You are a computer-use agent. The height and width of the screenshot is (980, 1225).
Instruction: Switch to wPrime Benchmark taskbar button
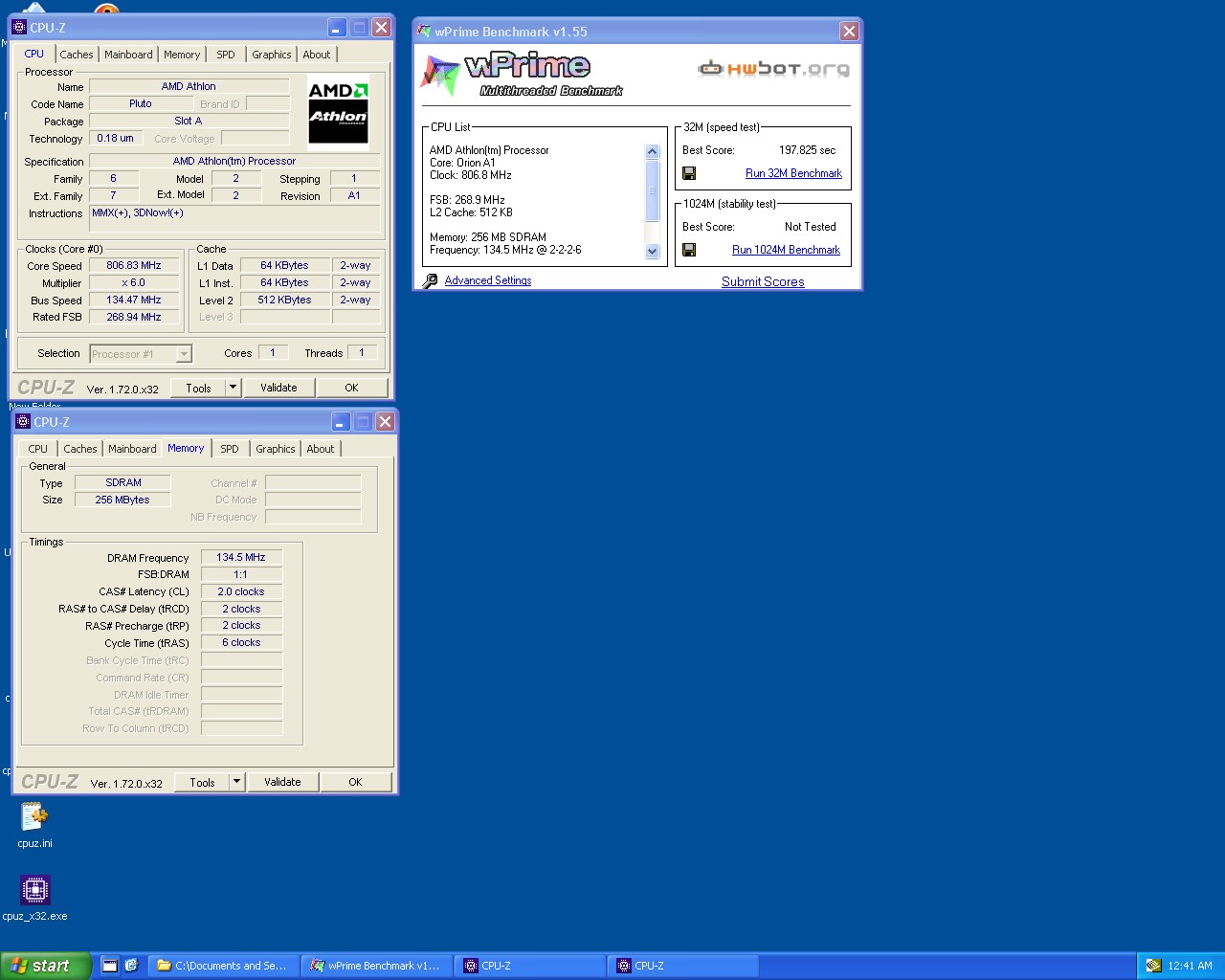(x=377, y=966)
